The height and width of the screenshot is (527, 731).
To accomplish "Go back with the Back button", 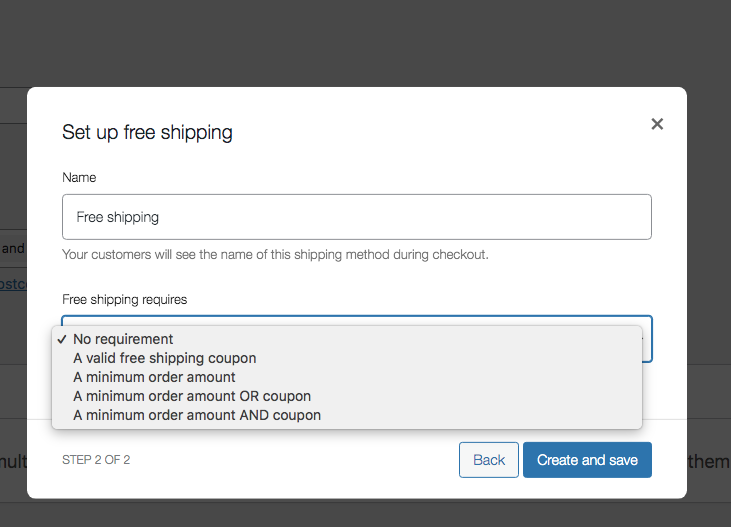I will click(489, 460).
